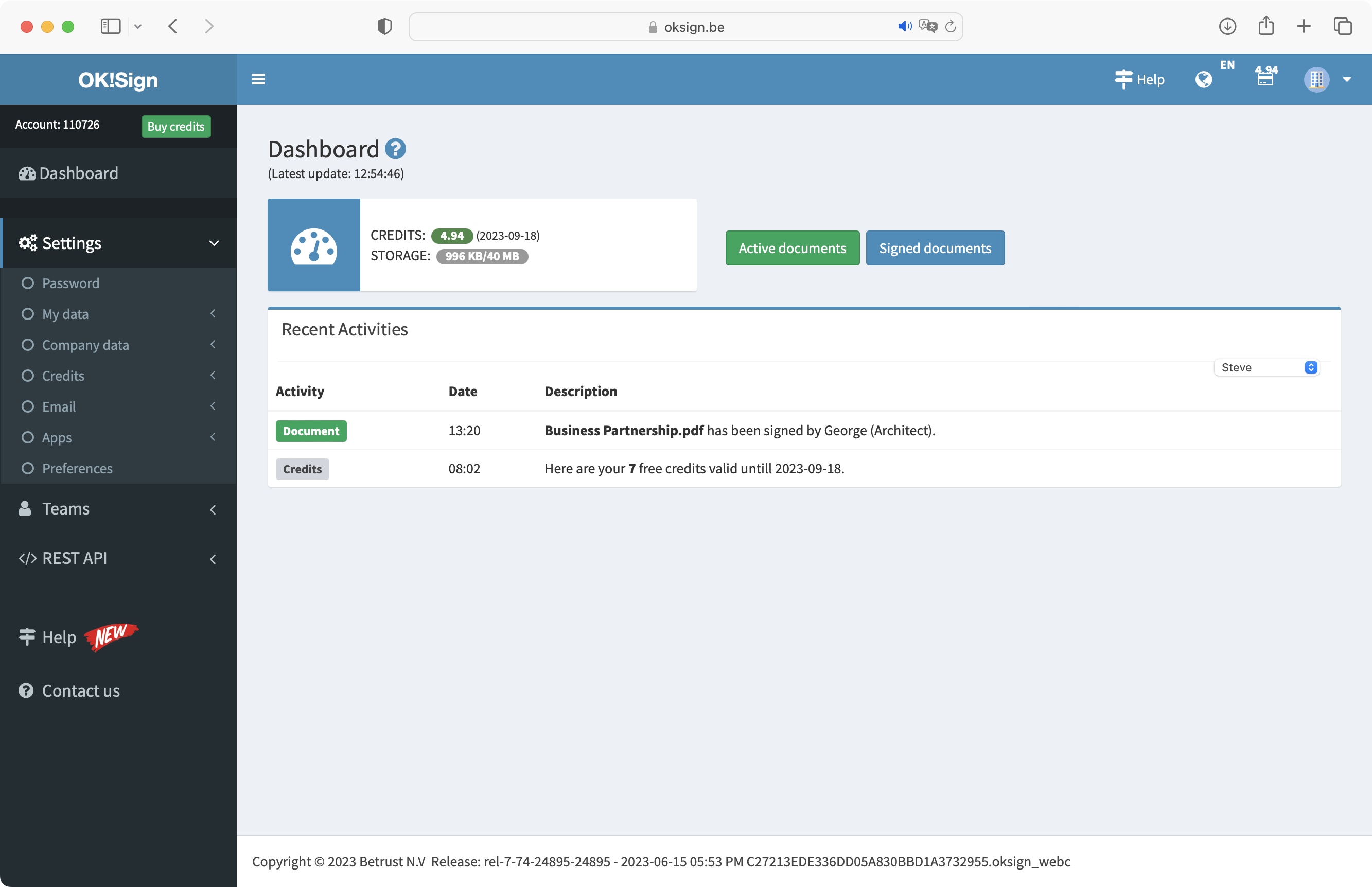1372x887 pixels.
Task: Click the REST API code icon
Action: click(x=28, y=558)
